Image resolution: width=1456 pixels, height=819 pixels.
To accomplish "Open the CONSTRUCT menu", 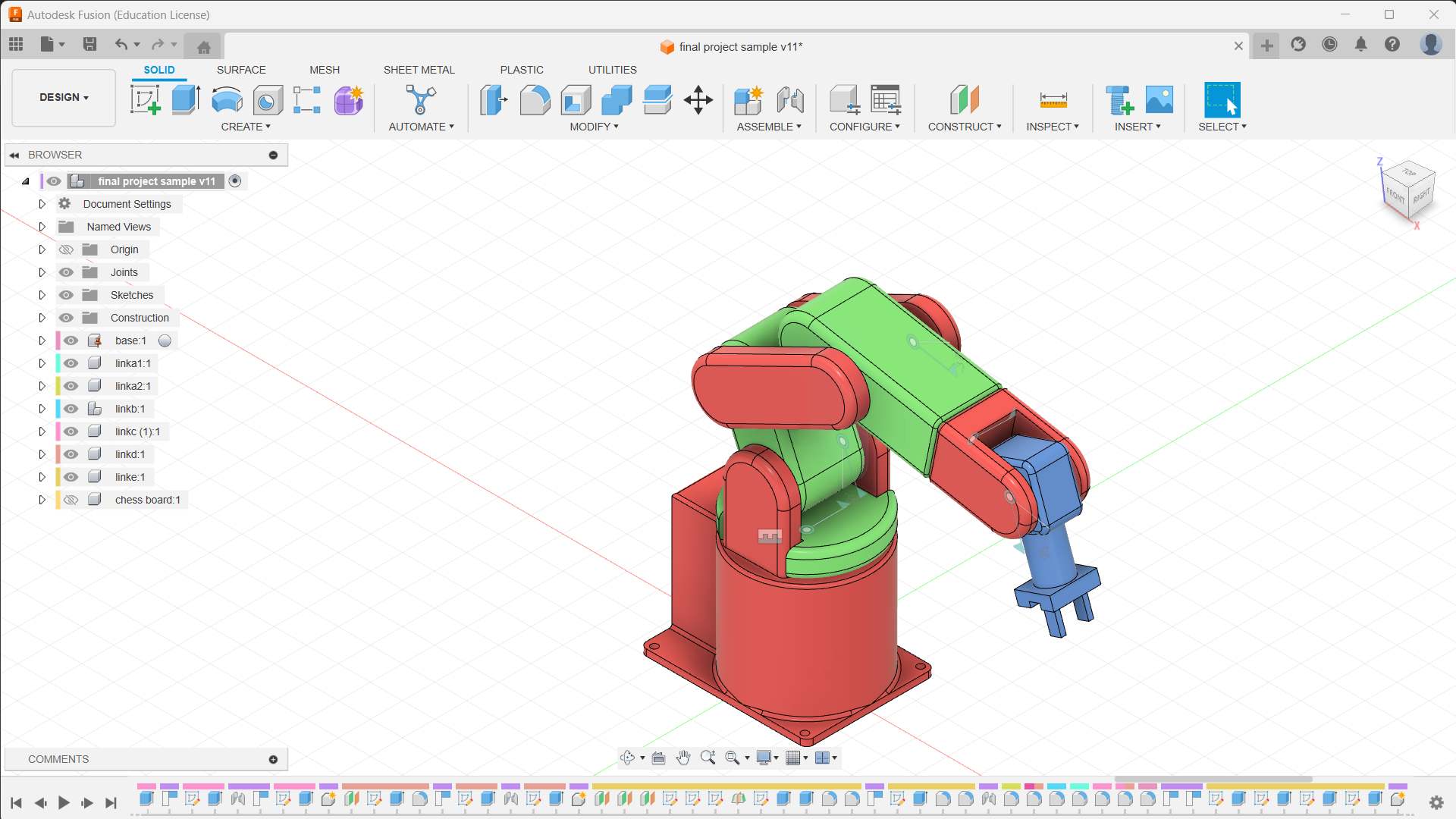I will pyautogui.click(x=964, y=127).
